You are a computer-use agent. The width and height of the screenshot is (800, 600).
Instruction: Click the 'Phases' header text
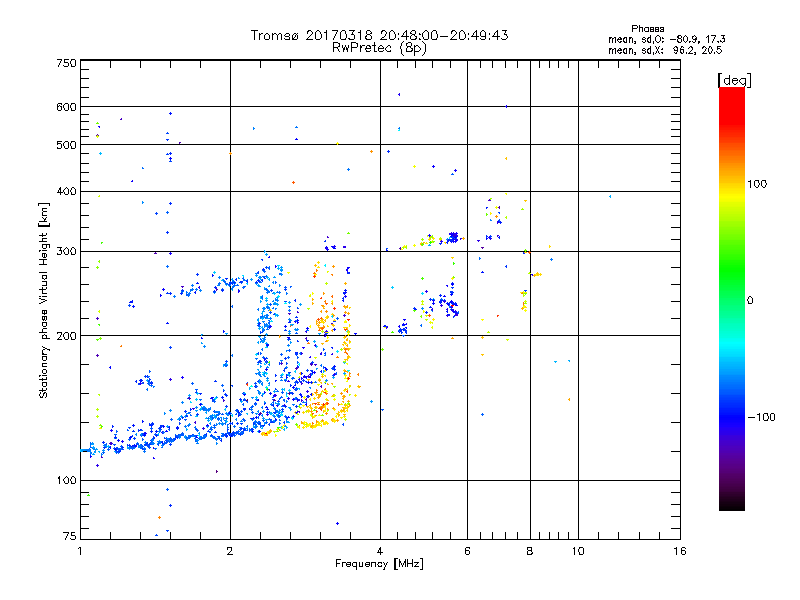[x=647, y=29]
